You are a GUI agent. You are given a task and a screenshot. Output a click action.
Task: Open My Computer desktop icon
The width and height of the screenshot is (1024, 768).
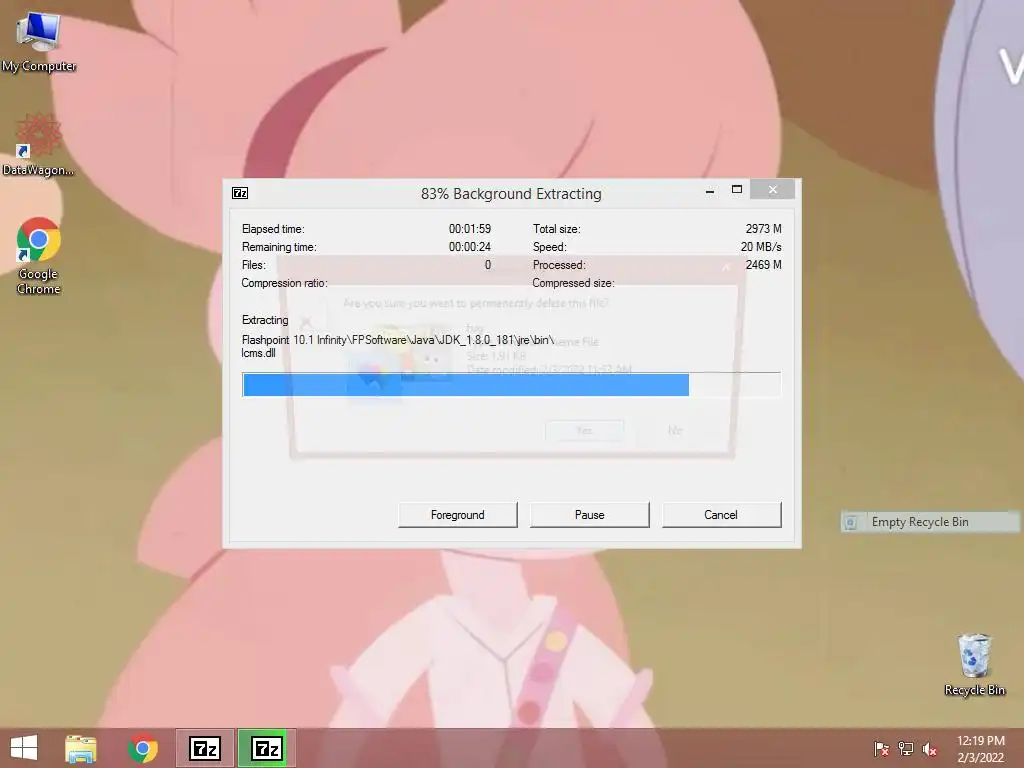click(x=39, y=42)
